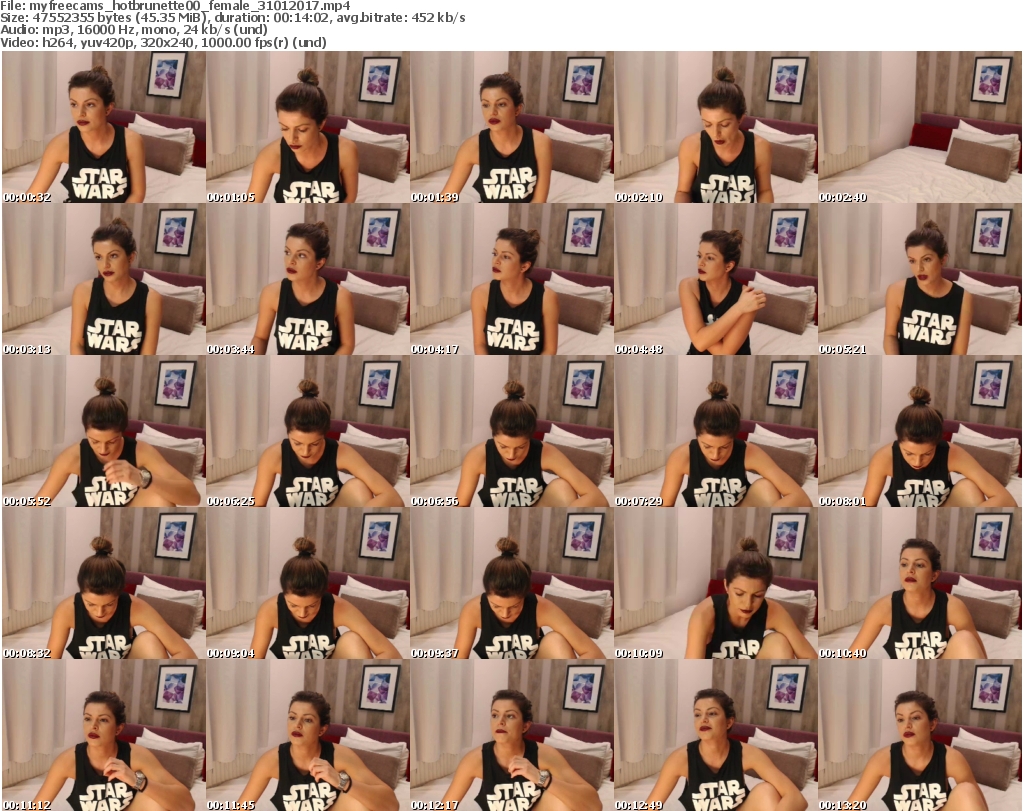Select the thumbnail stamped 00:00:32
This screenshot has width=1024, height=811.
click(x=104, y=127)
